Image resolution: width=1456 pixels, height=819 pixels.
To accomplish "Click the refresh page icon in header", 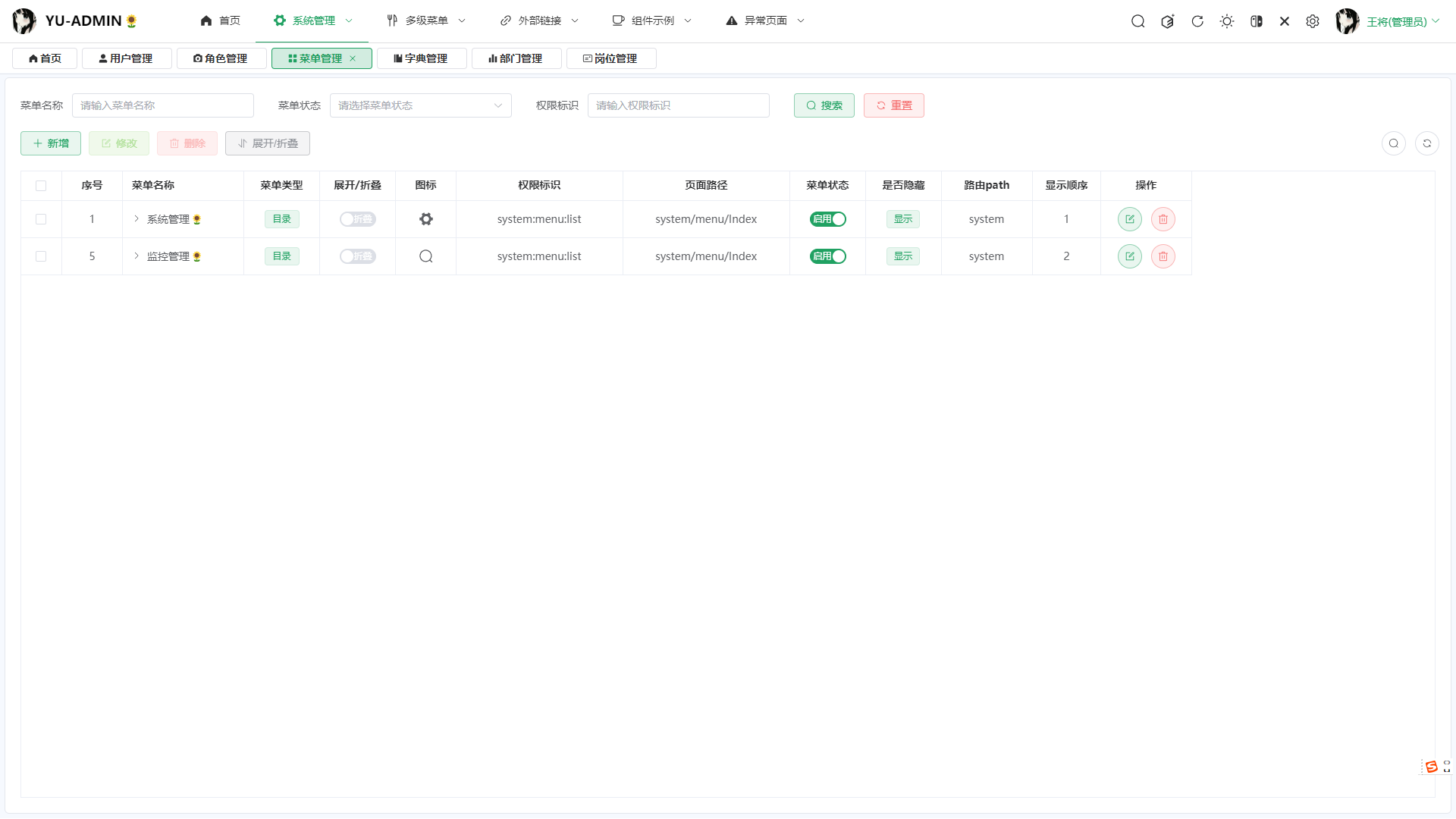I will click(x=1197, y=20).
